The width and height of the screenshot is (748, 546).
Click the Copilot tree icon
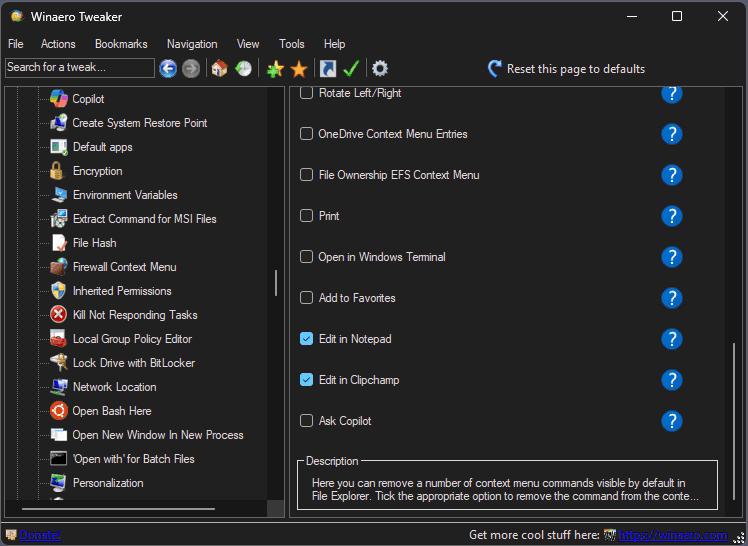(x=59, y=99)
